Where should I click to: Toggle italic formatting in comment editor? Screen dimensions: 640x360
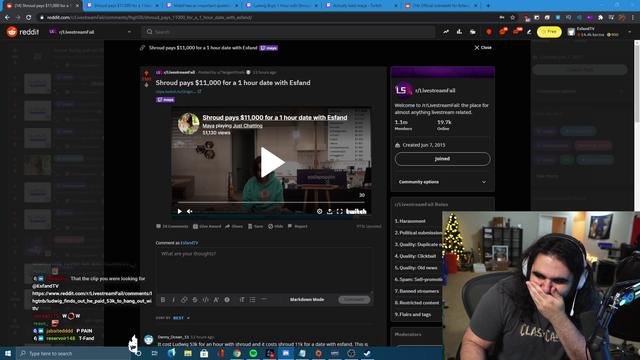coord(173,300)
